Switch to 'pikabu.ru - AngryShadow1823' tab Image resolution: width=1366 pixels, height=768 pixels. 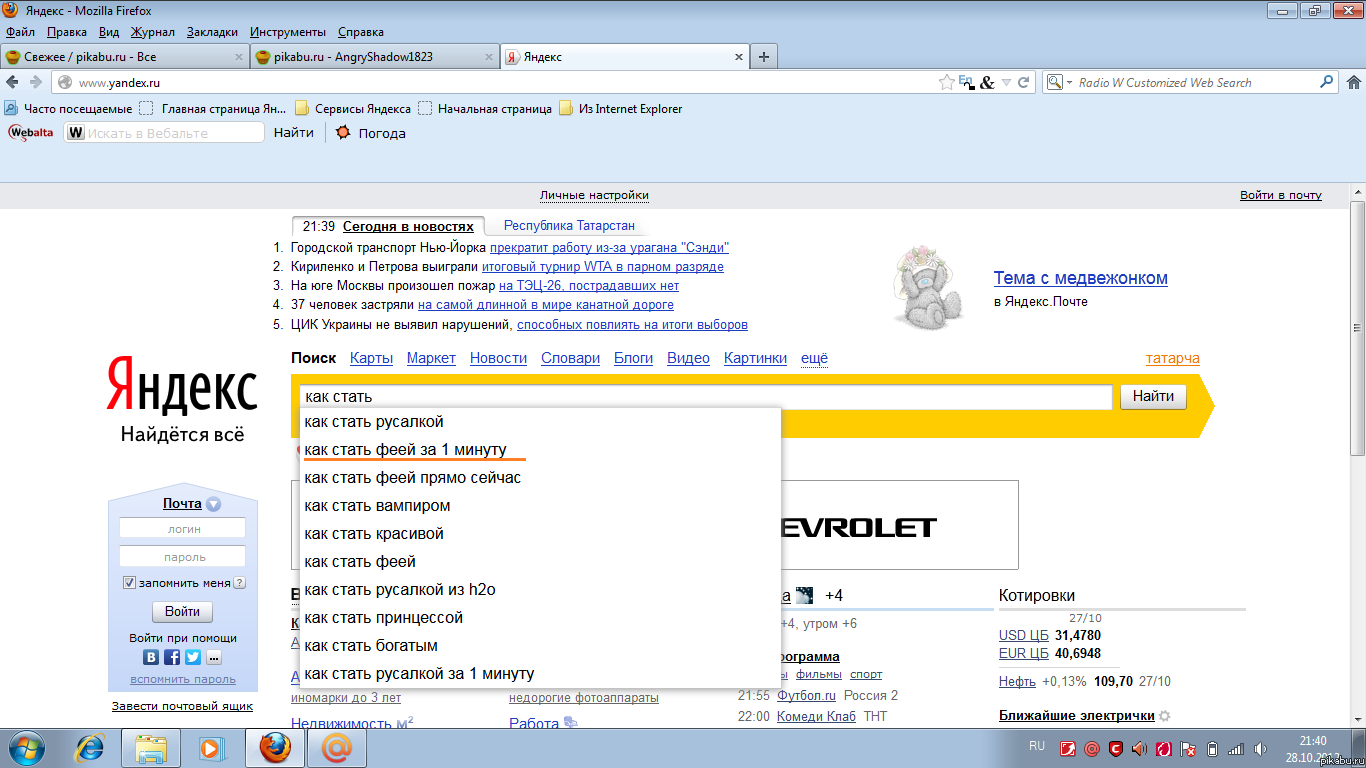pos(375,57)
